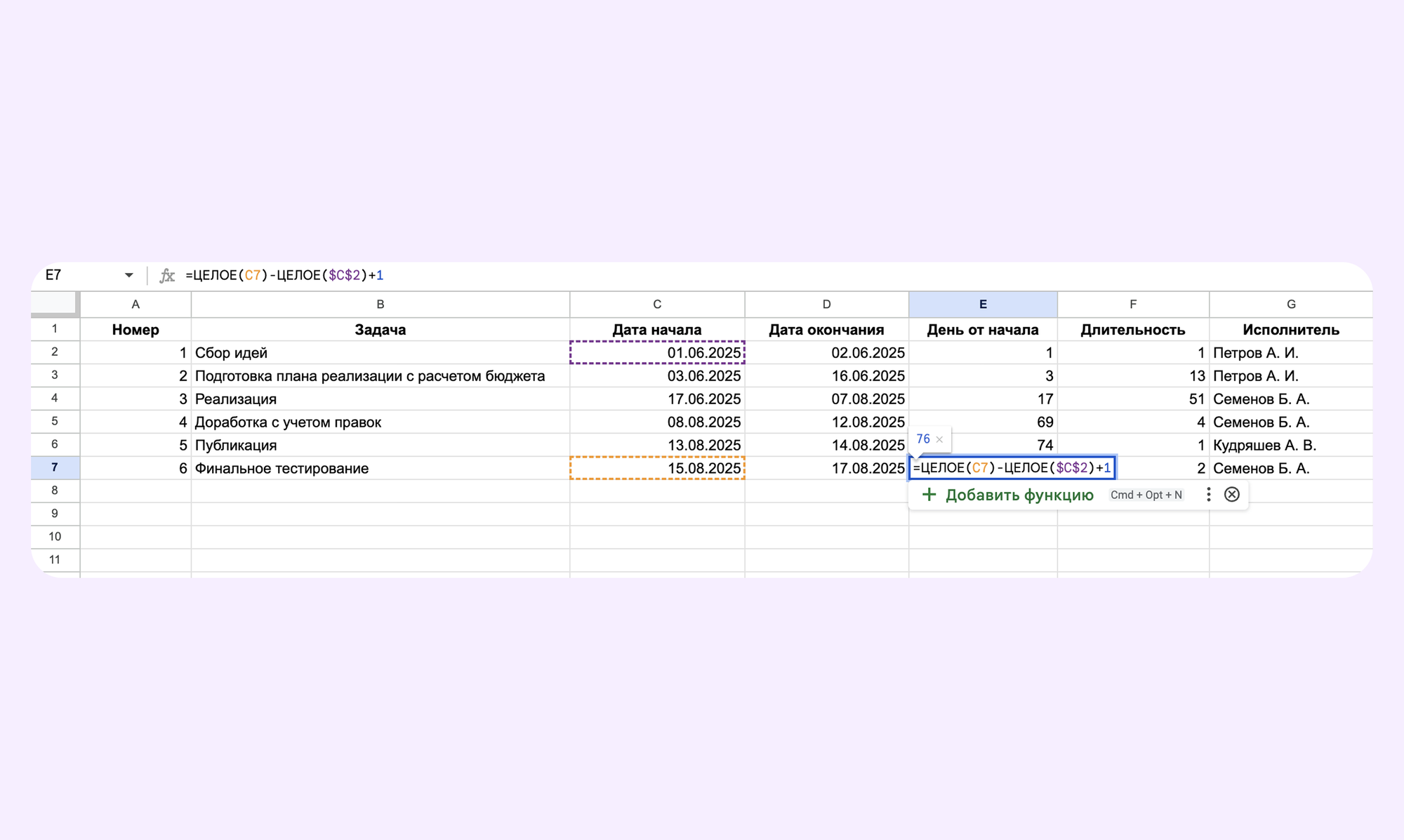The width and height of the screenshot is (1404, 840).
Task: Select column C header
Action: click(x=657, y=305)
